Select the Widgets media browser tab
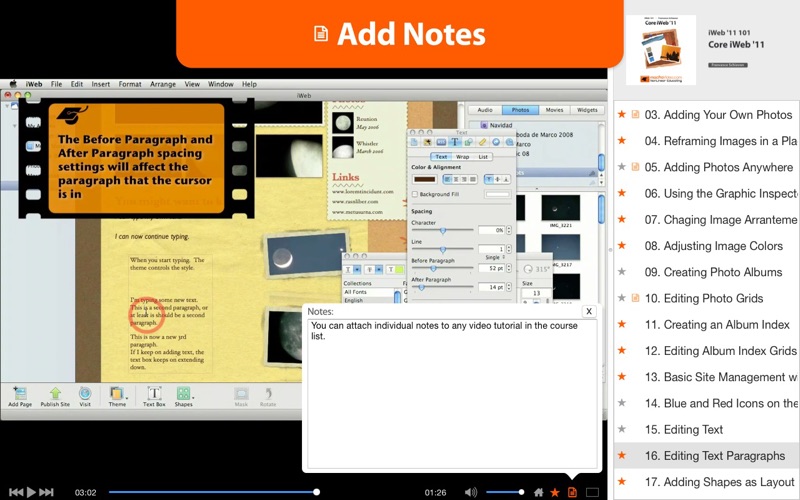Viewport: 800px width, 500px height. (x=587, y=110)
